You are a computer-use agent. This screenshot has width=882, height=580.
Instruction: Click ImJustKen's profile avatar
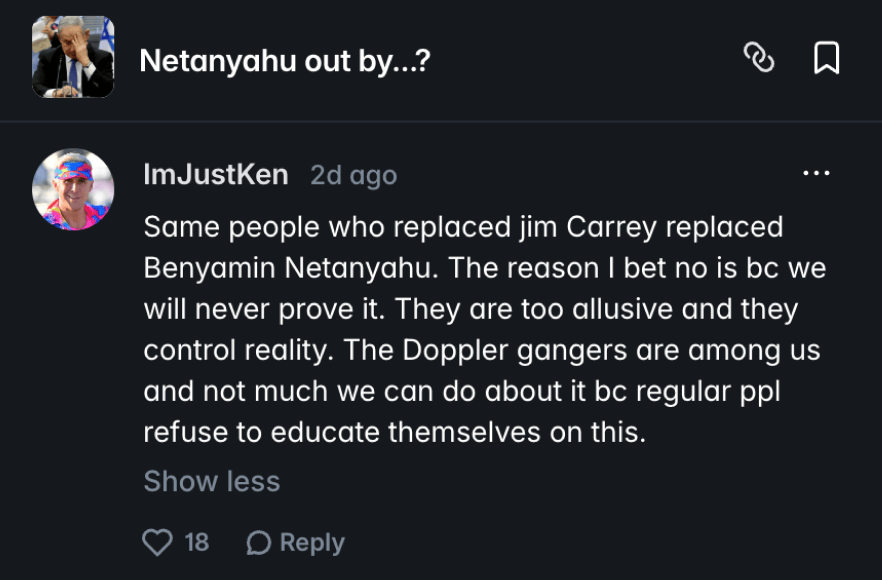(x=73, y=188)
